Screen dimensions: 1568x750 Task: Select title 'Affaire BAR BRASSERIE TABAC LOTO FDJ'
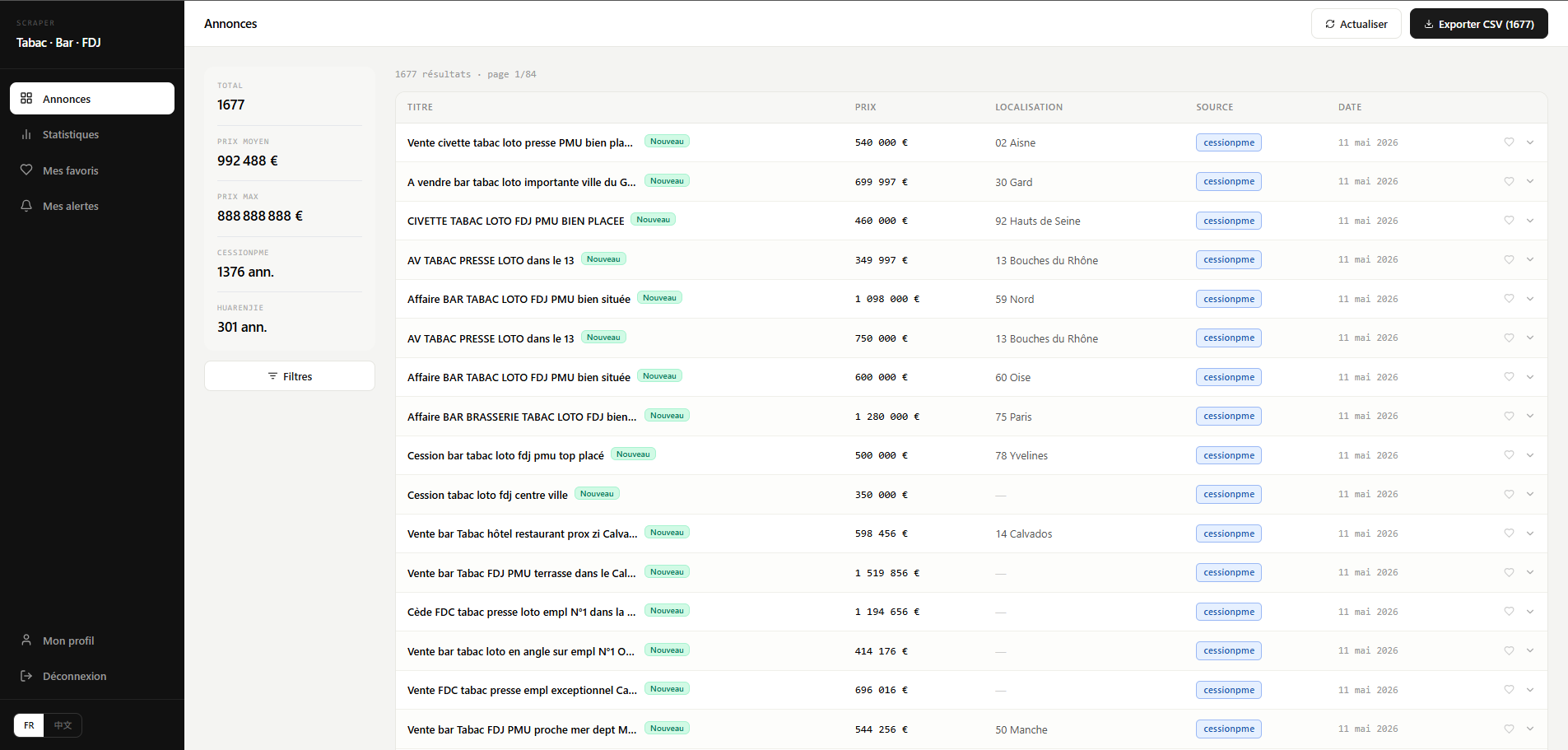point(522,417)
